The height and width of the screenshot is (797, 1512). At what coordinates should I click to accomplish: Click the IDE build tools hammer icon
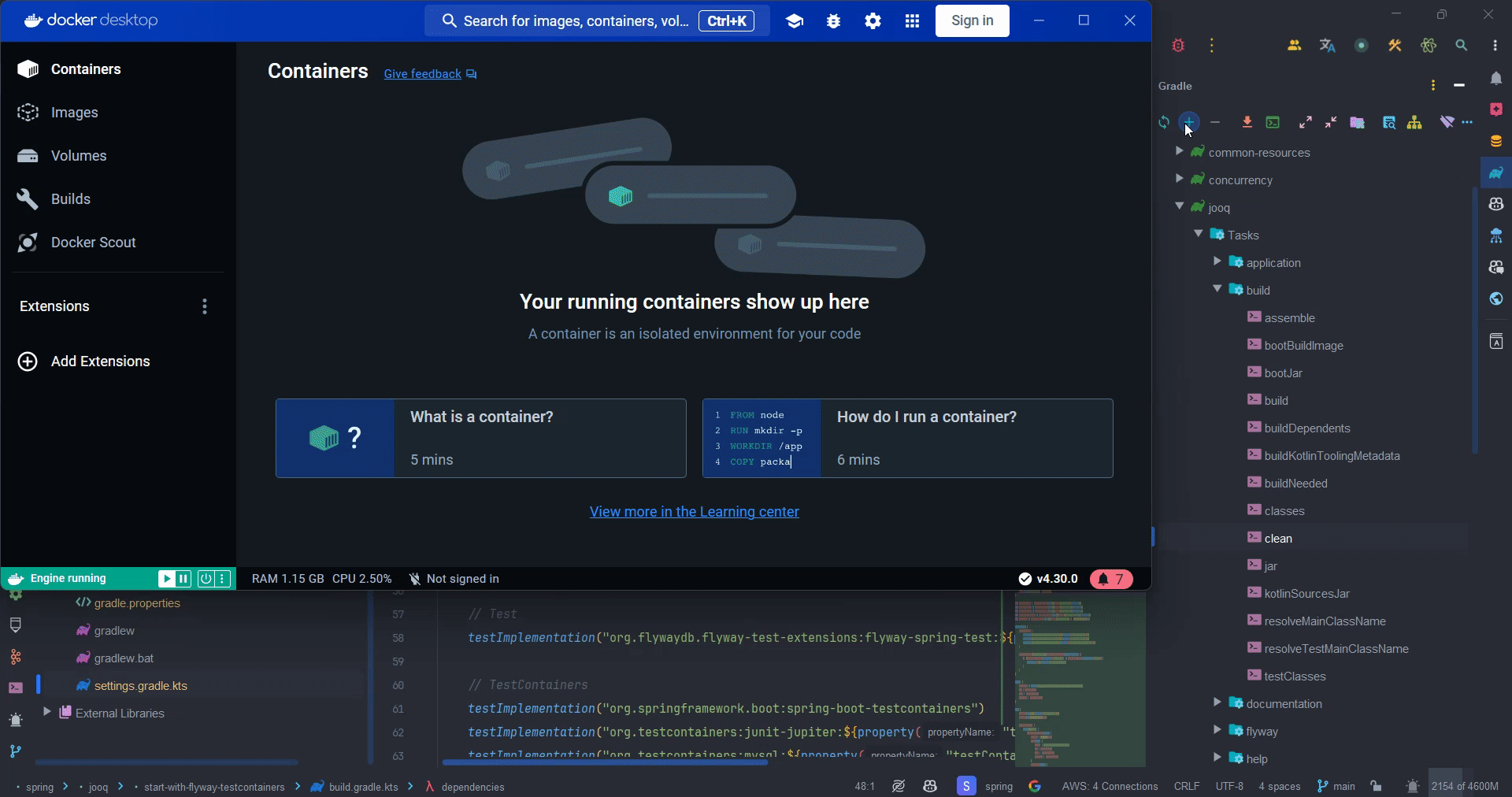(1395, 46)
